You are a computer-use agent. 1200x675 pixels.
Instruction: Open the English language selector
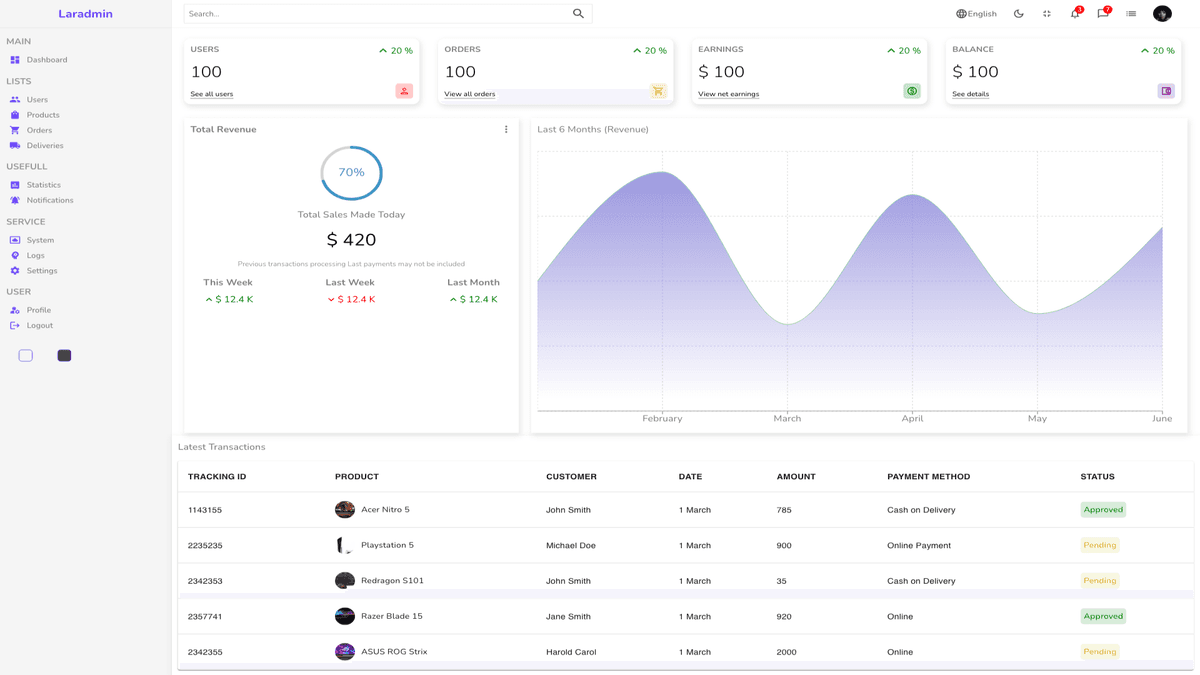[976, 14]
